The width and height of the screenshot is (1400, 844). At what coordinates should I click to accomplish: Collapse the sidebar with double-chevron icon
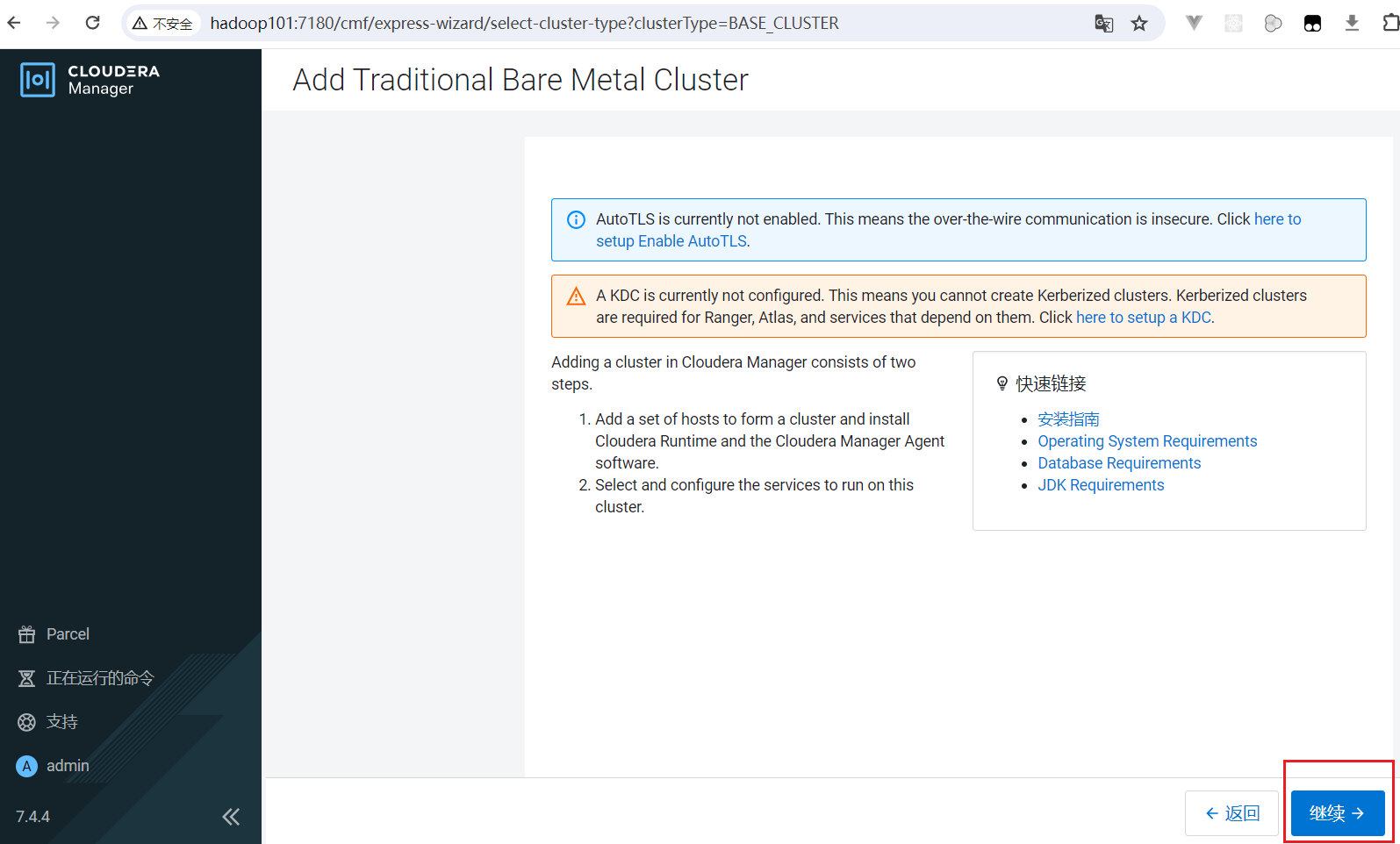[x=231, y=817]
